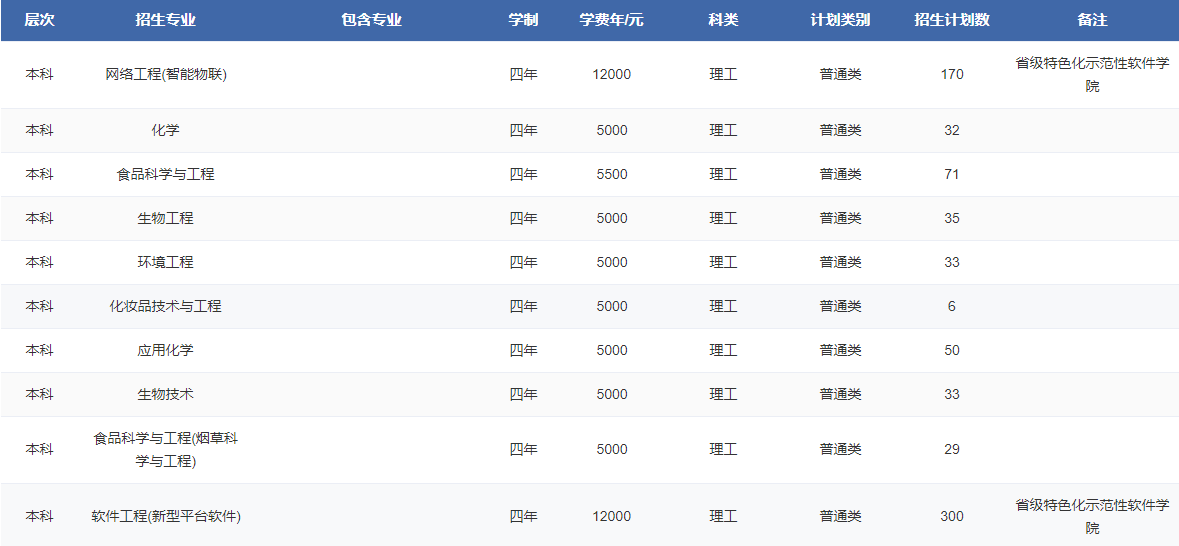Click the enrollment count 6 cell
The height and width of the screenshot is (546, 1179).
[951, 306]
